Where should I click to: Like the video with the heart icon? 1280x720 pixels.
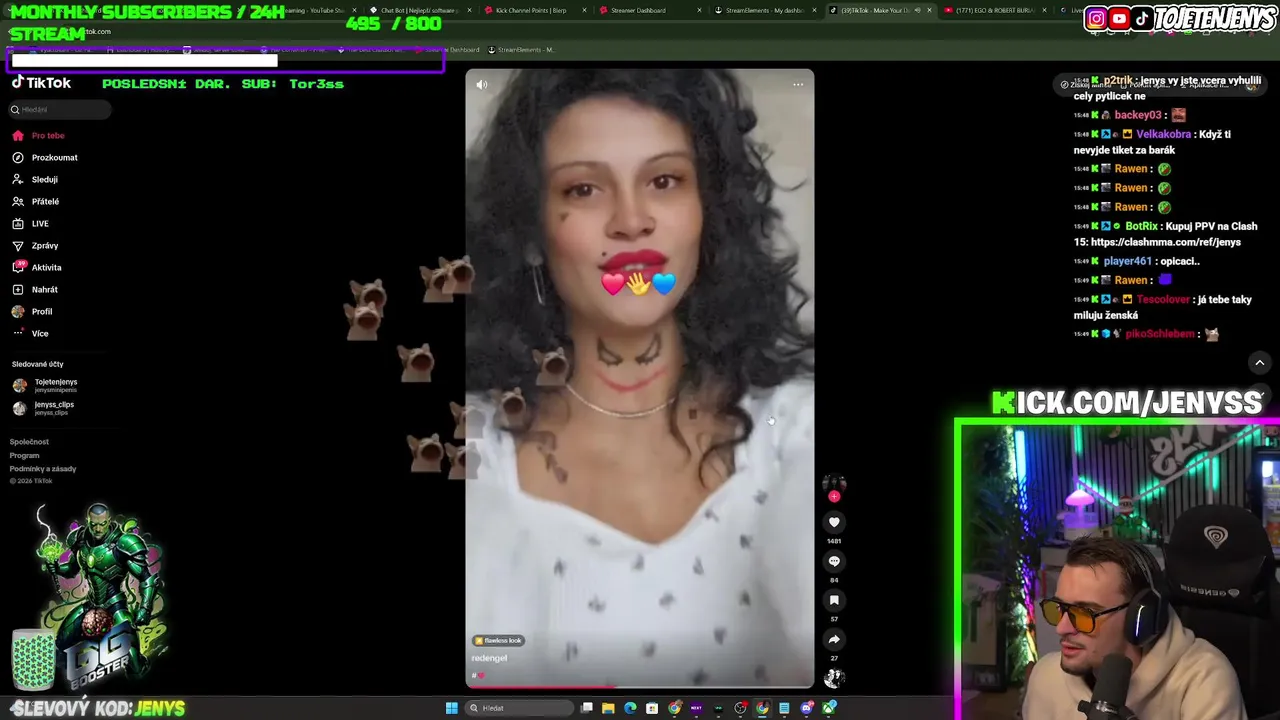834,522
